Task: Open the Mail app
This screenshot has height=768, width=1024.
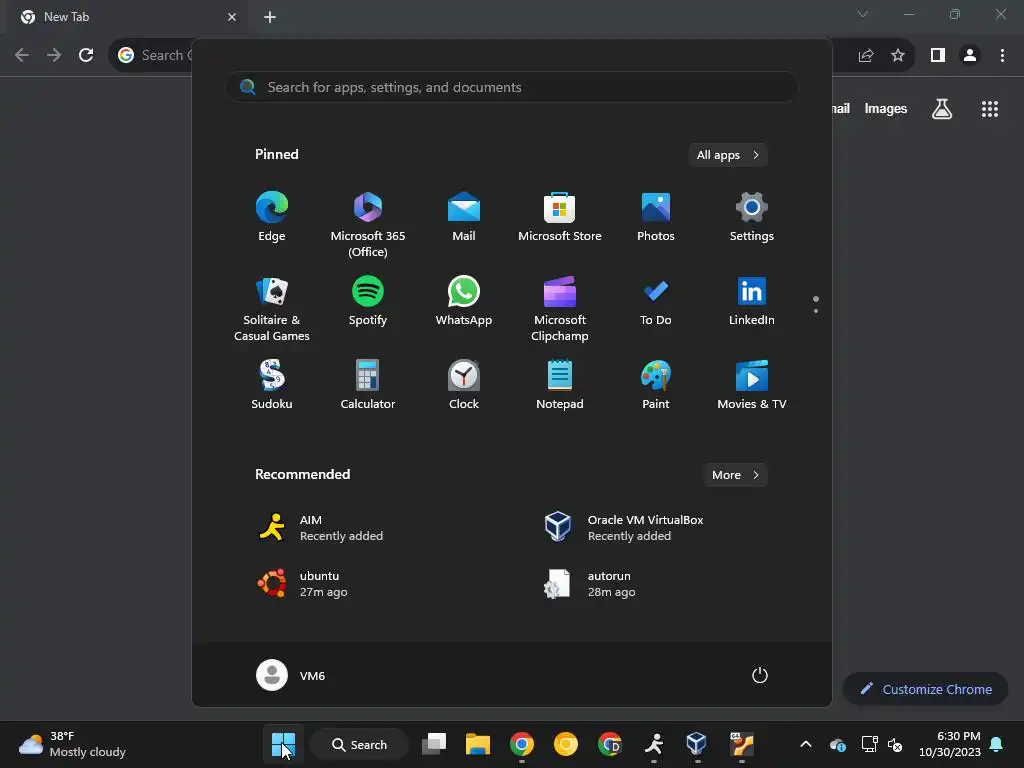Action: [464, 217]
